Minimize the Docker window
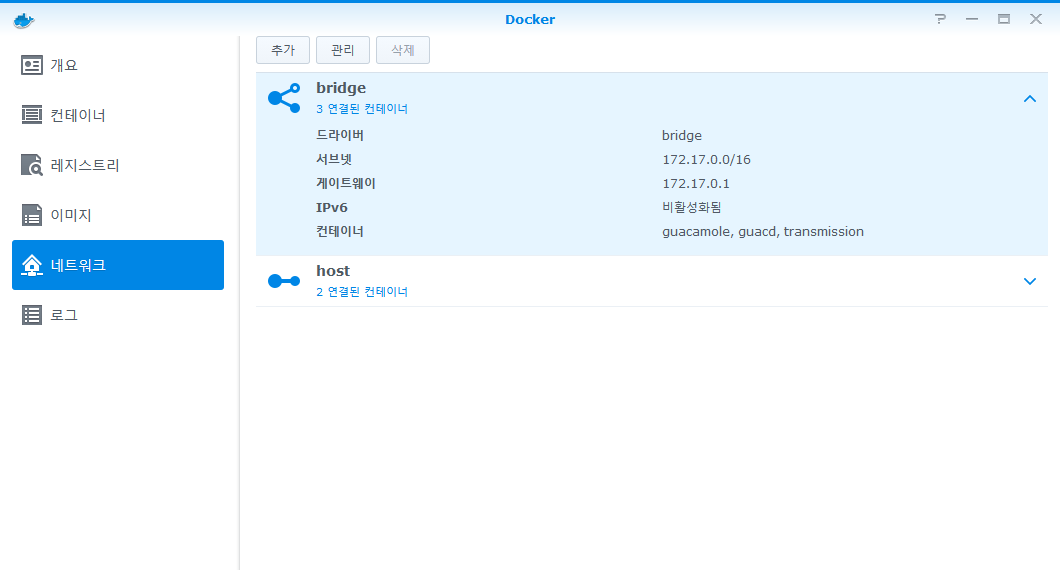 pyautogui.click(x=972, y=19)
